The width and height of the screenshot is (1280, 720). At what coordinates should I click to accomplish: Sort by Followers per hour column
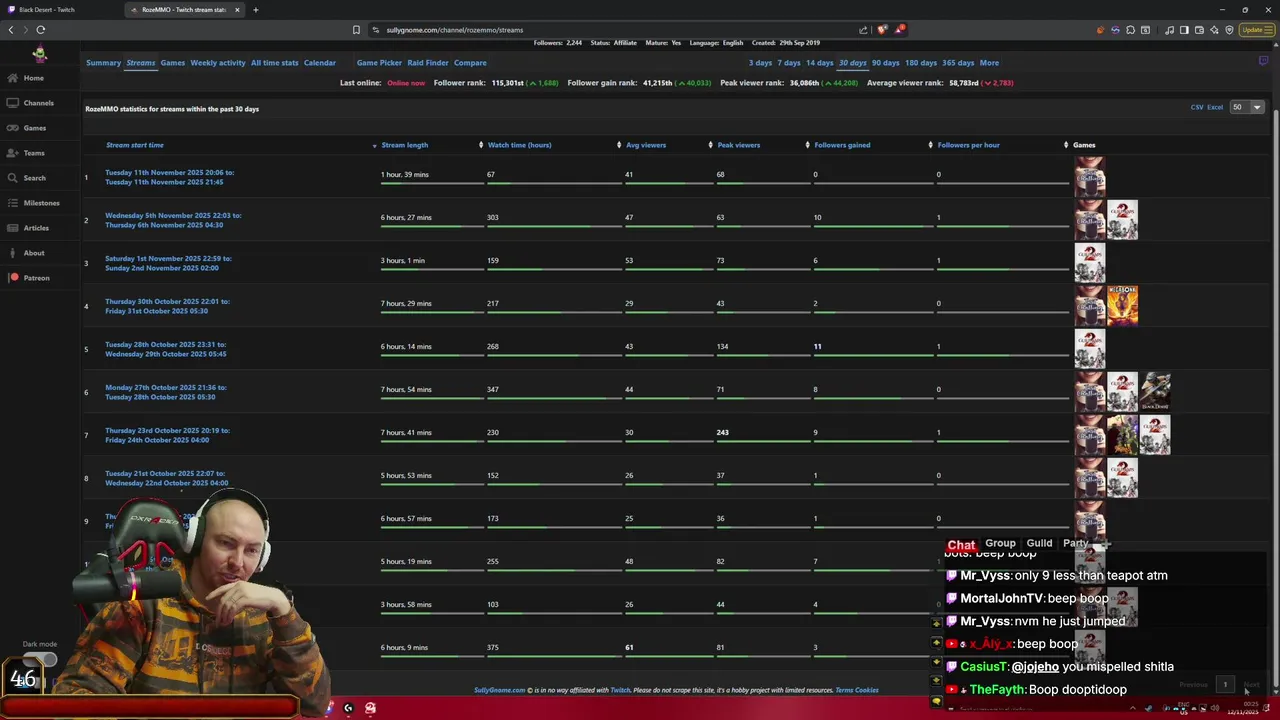[968, 145]
